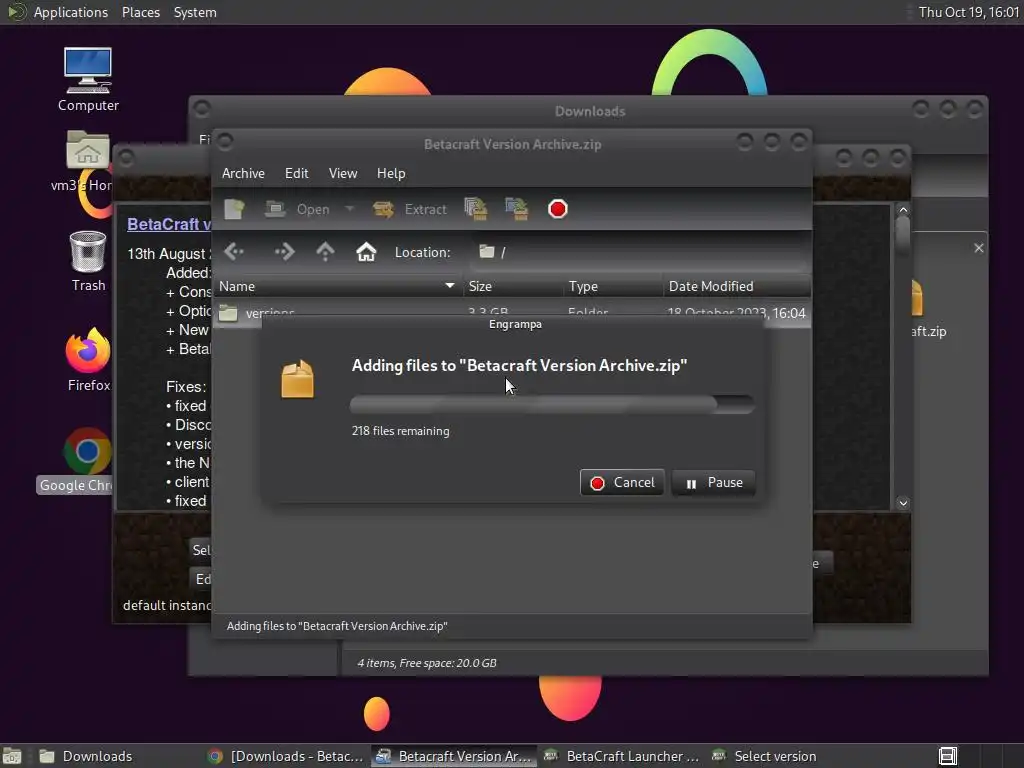Open the View menu
Screen dimensions: 1024x768
[343, 173]
